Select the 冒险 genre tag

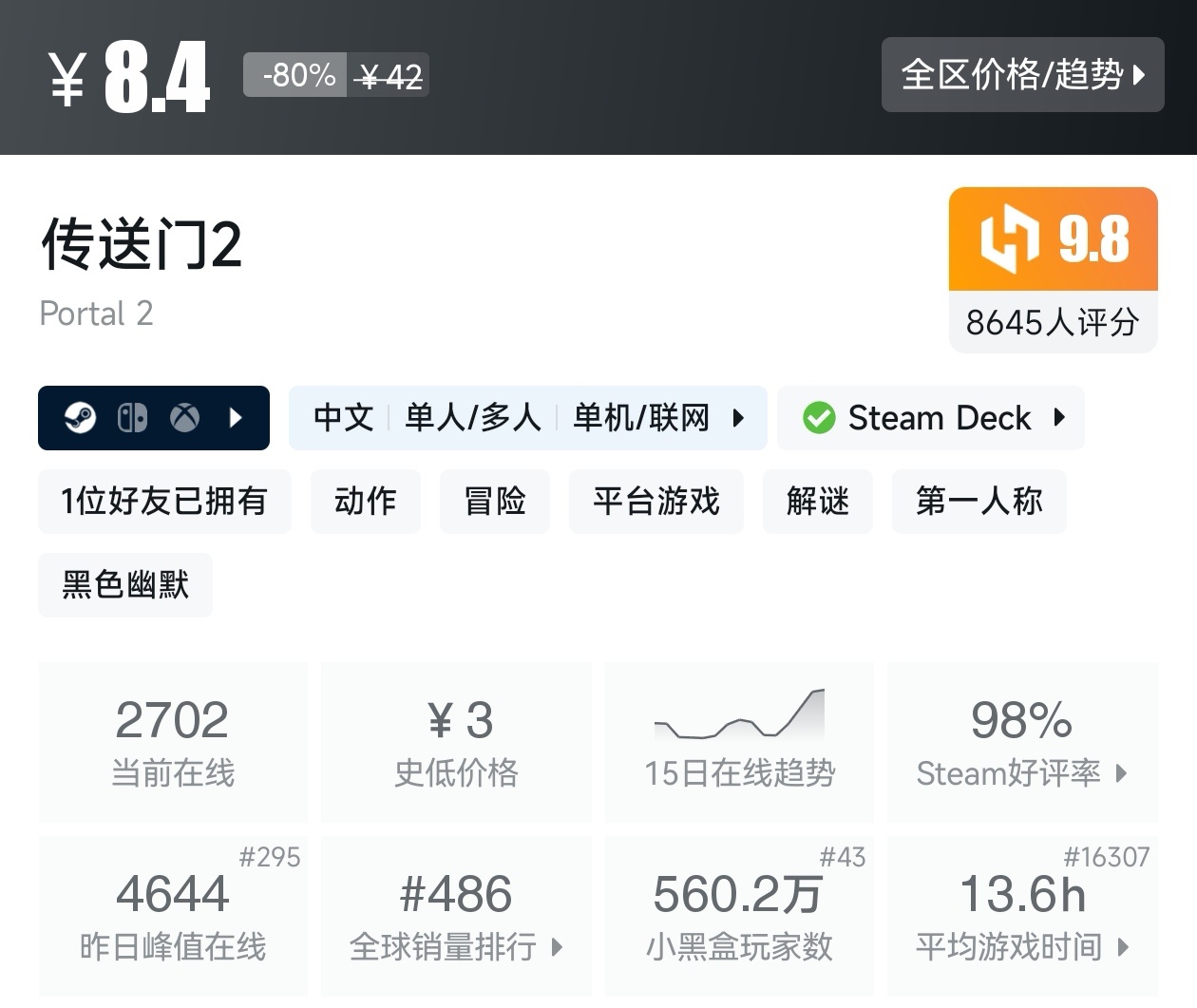click(494, 501)
